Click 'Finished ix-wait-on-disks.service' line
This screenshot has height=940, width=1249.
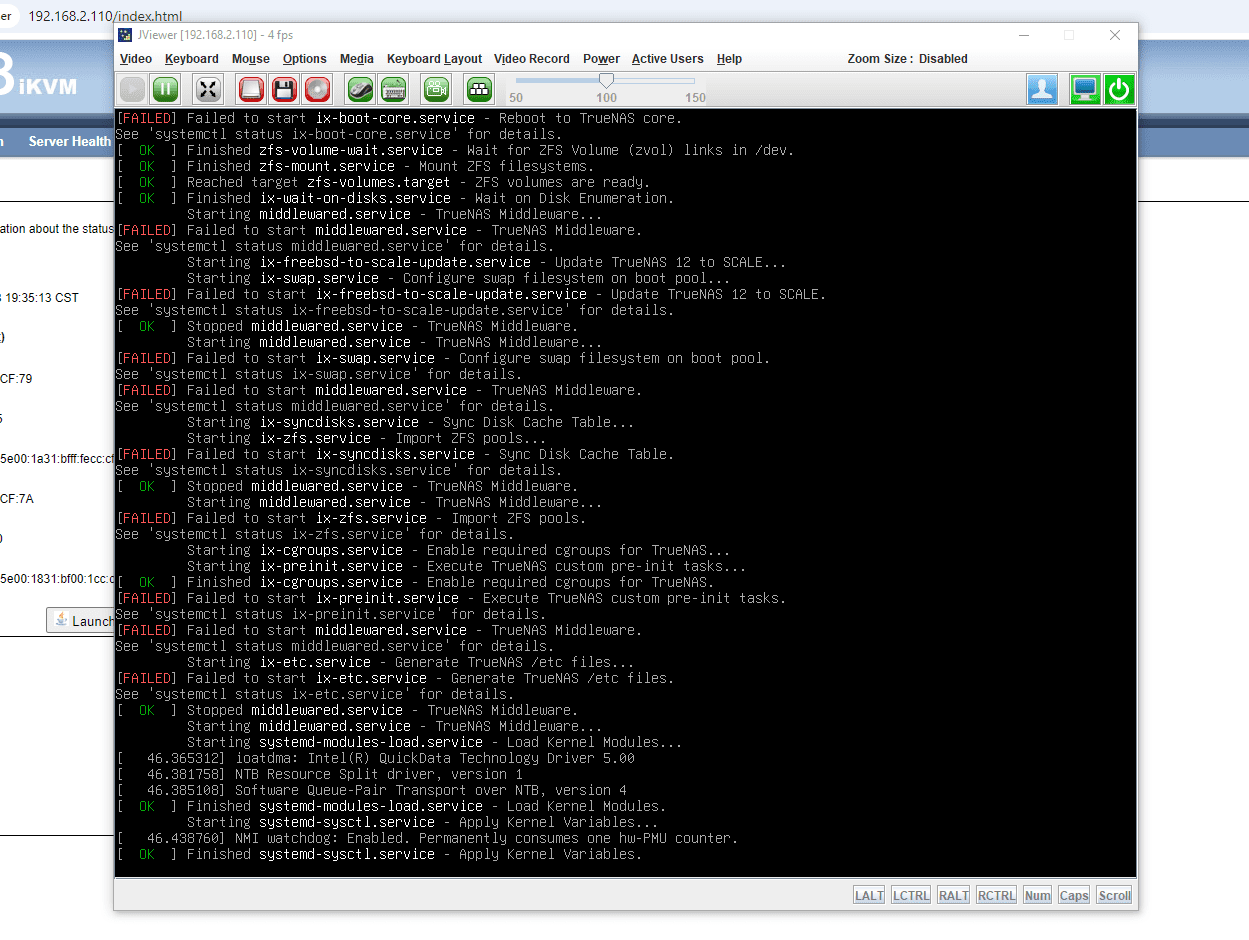click(395, 198)
